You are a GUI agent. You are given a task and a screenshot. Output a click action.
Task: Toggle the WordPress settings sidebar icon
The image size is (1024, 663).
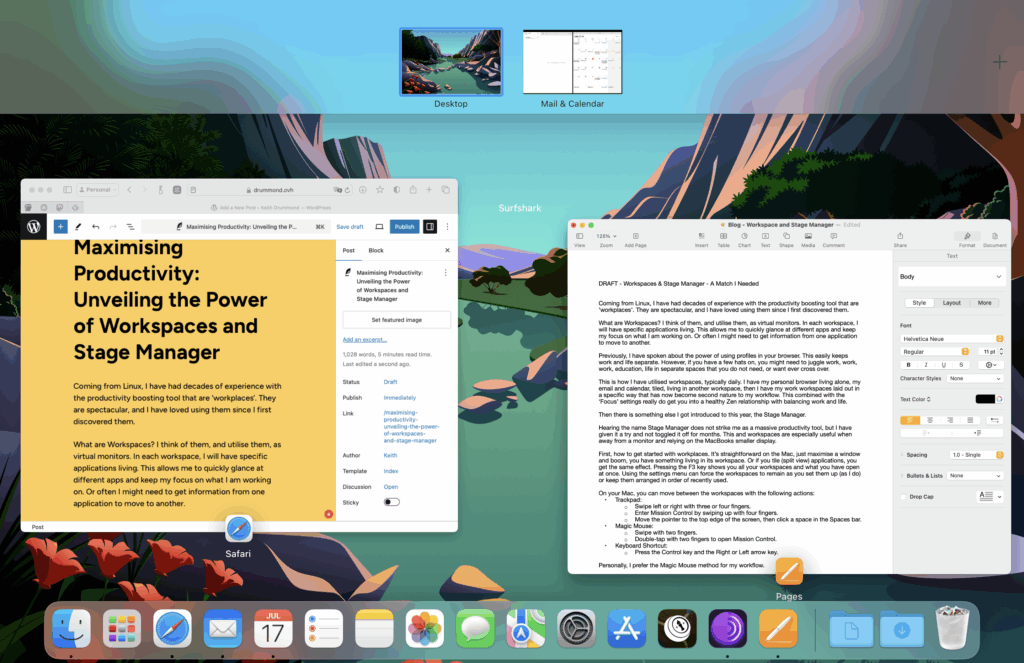pos(430,227)
